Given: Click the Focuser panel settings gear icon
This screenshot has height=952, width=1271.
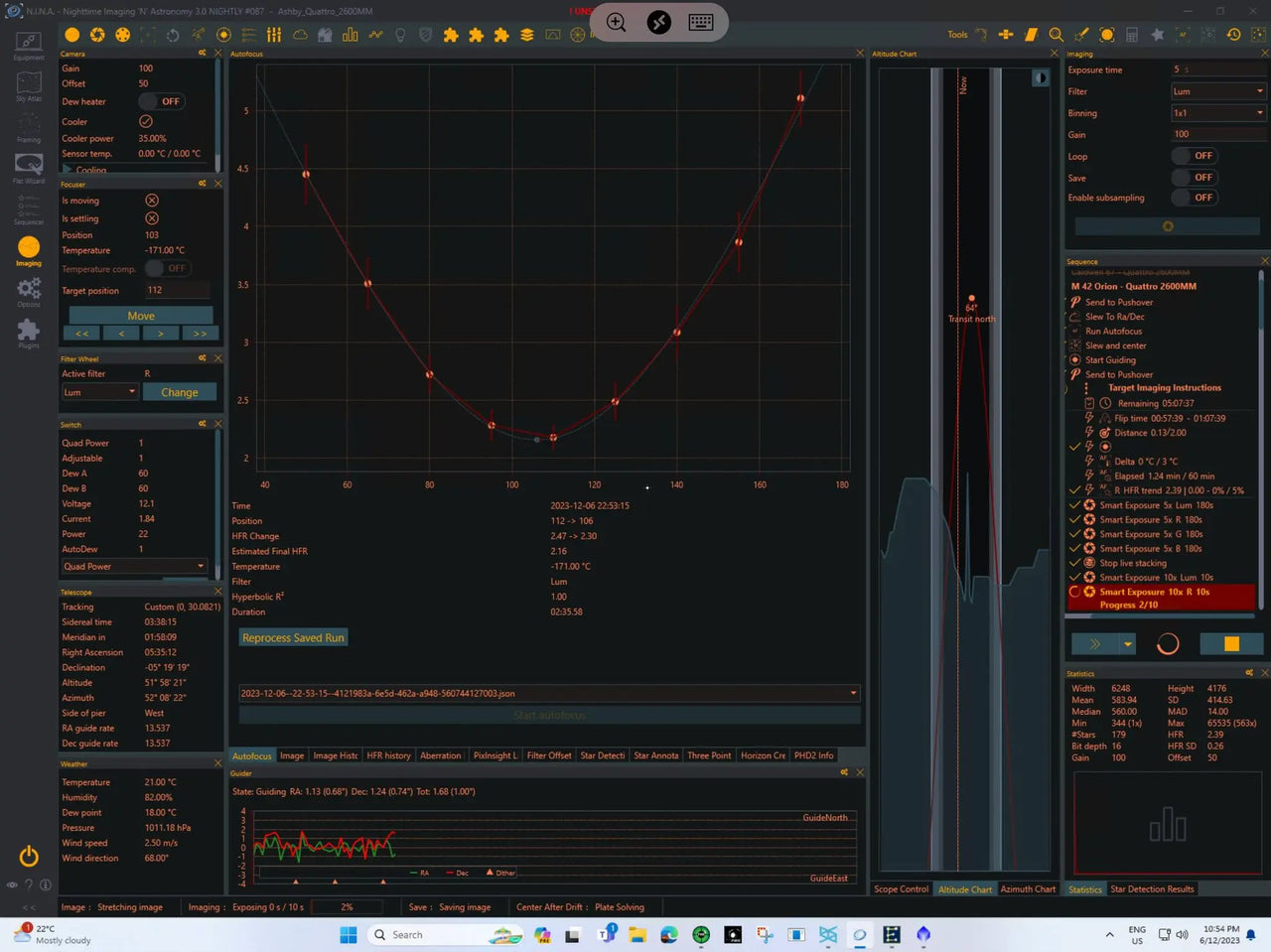Looking at the screenshot, I should click(x=203, y=184).
